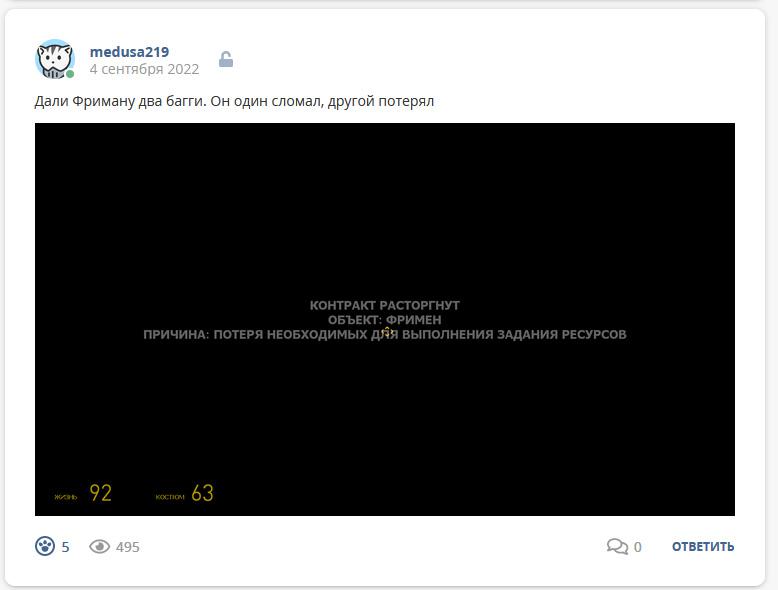Open medusa219's cat avatar
The image size is (778, 590).
[55, 59]
